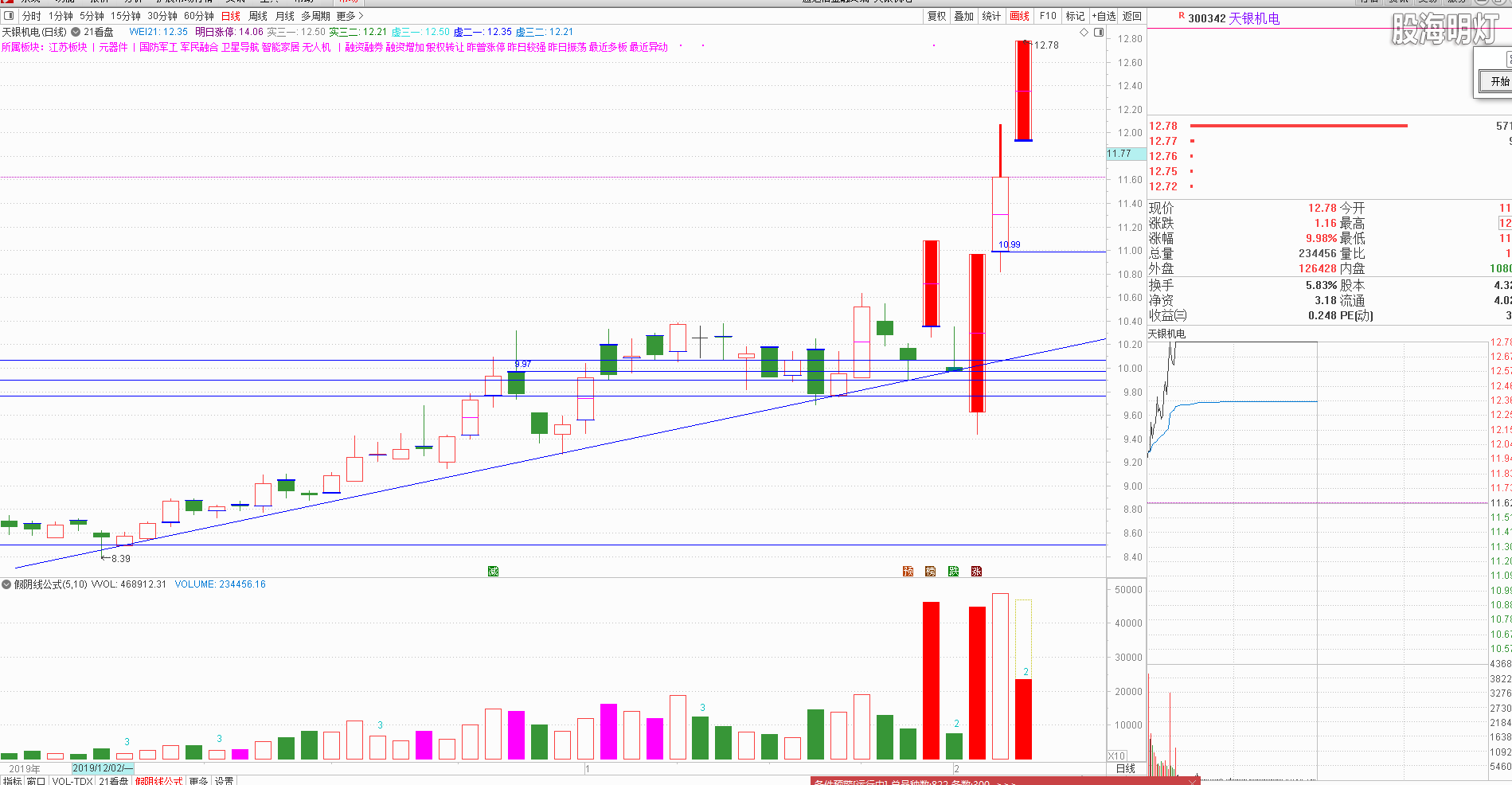1512x785 pixels.
Task: Select the 21看盘 bottom indicator tab
Action: click(114, 781)
